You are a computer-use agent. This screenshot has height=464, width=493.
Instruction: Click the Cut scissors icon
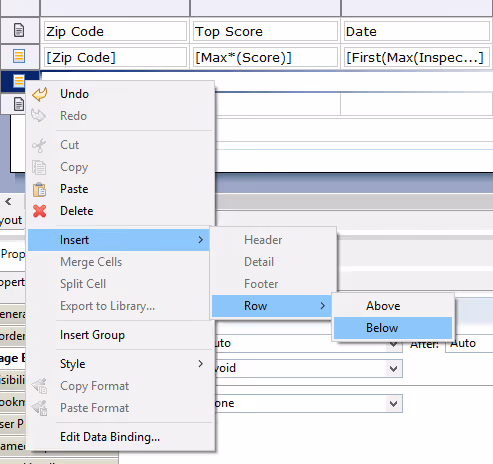tap(39, 145)
